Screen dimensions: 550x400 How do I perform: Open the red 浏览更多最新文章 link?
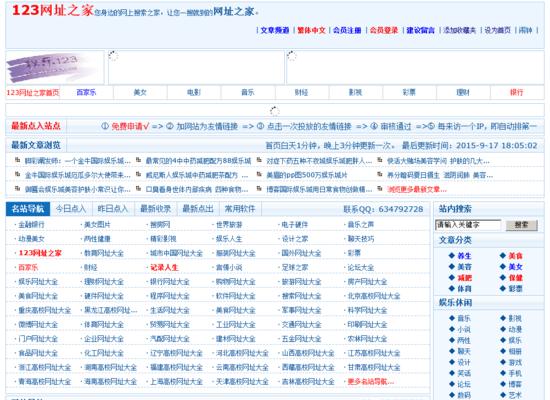417,189
